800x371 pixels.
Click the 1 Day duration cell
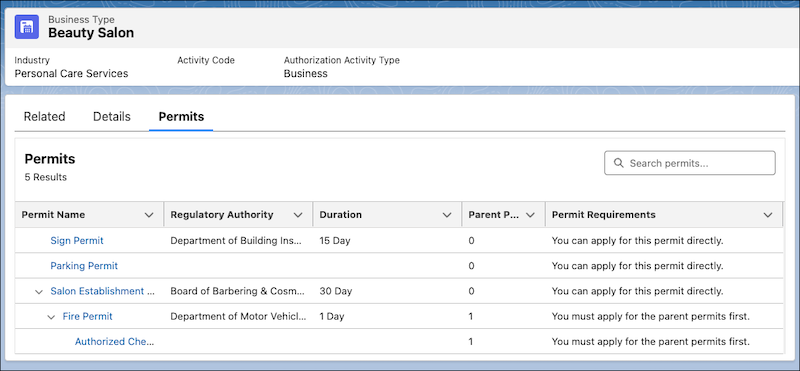(x=332, y=316)
